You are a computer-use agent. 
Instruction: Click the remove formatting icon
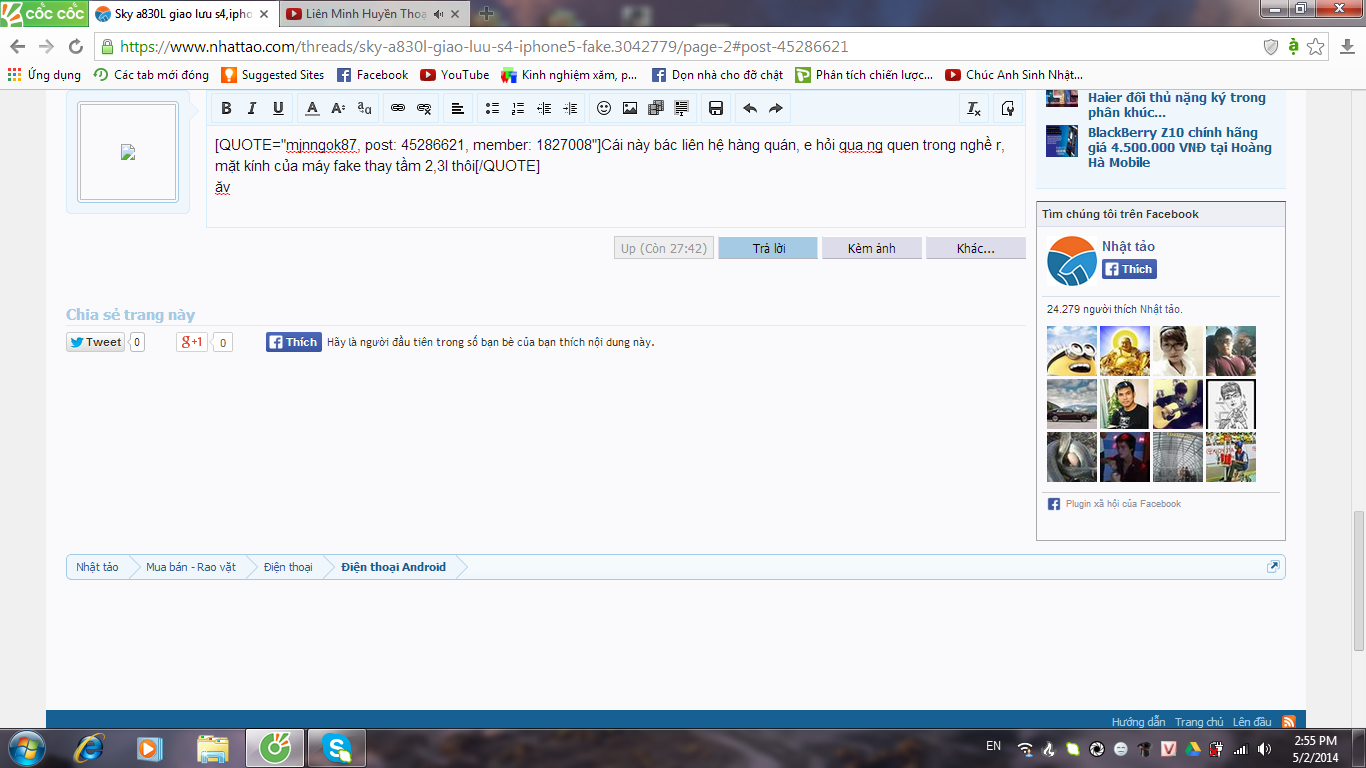coord(973,108)
